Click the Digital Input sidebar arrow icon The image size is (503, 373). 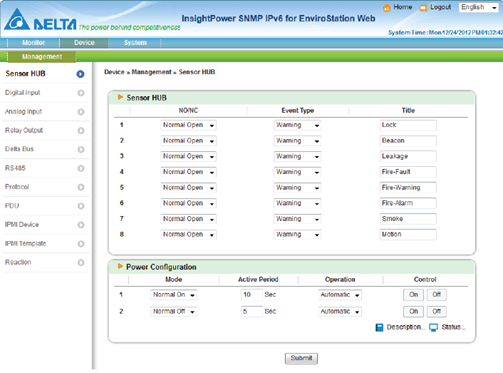coord(81,93)
